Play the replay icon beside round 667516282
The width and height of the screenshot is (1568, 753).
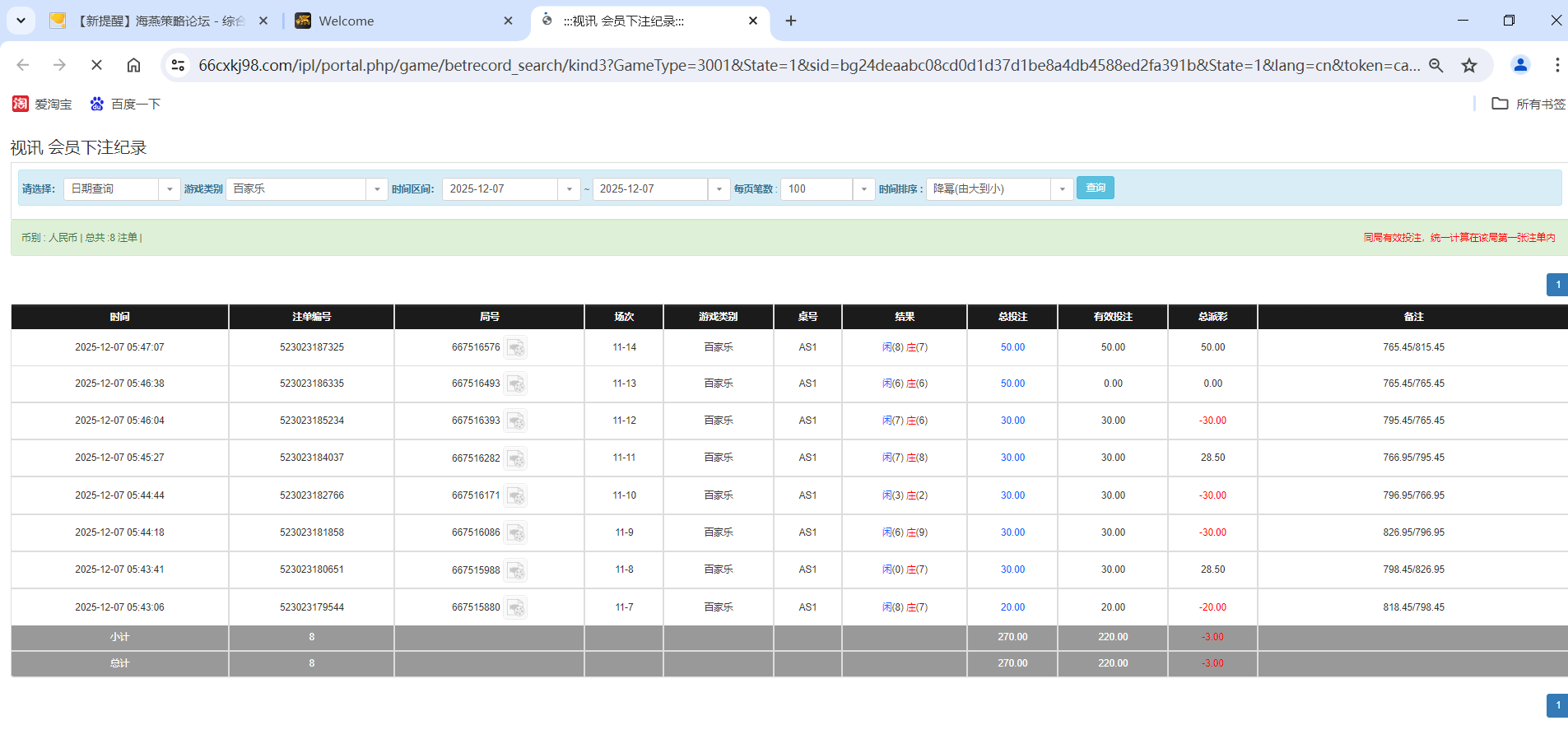click(x=516, y=458)
